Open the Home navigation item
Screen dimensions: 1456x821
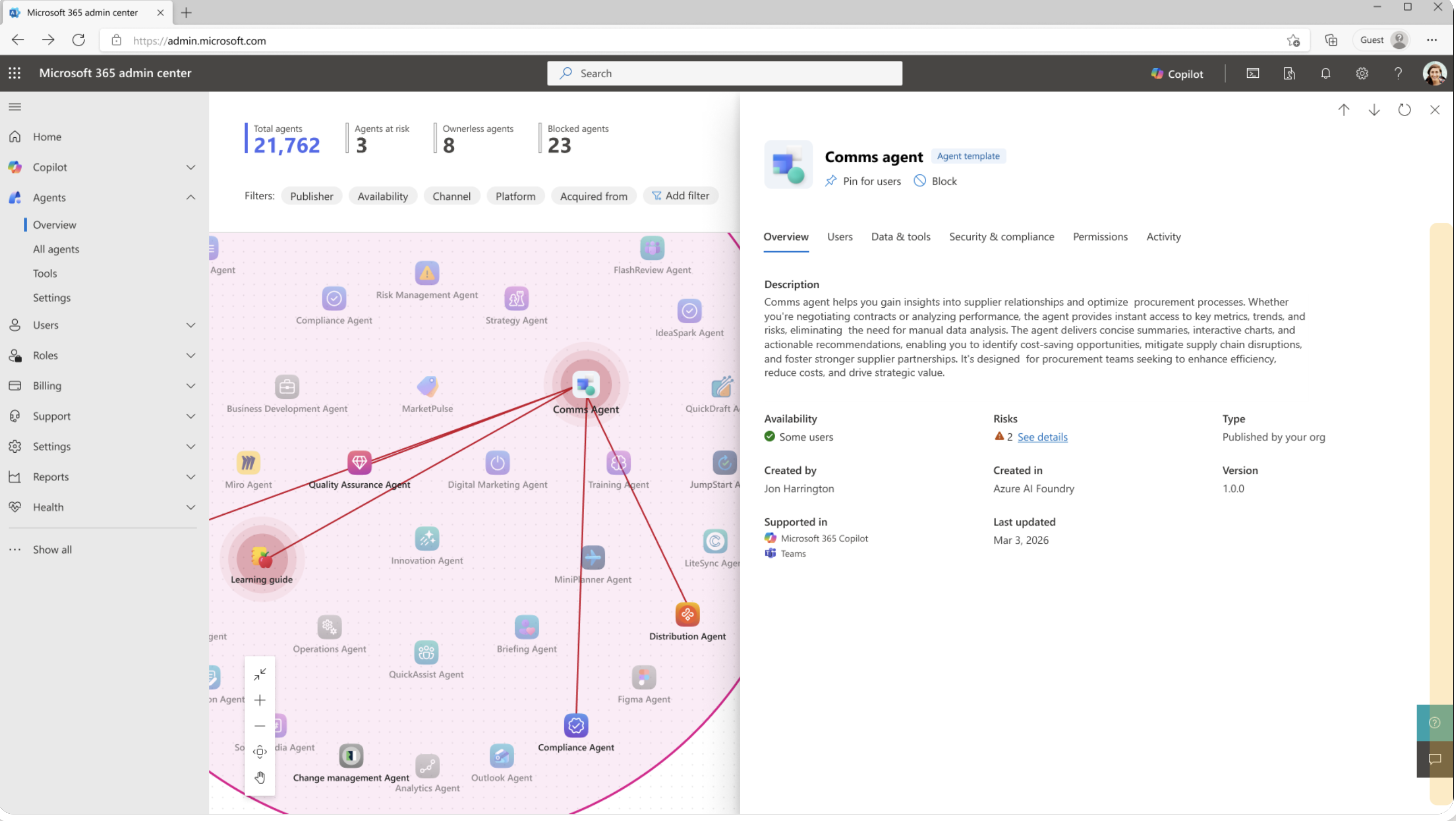(47, 137)
